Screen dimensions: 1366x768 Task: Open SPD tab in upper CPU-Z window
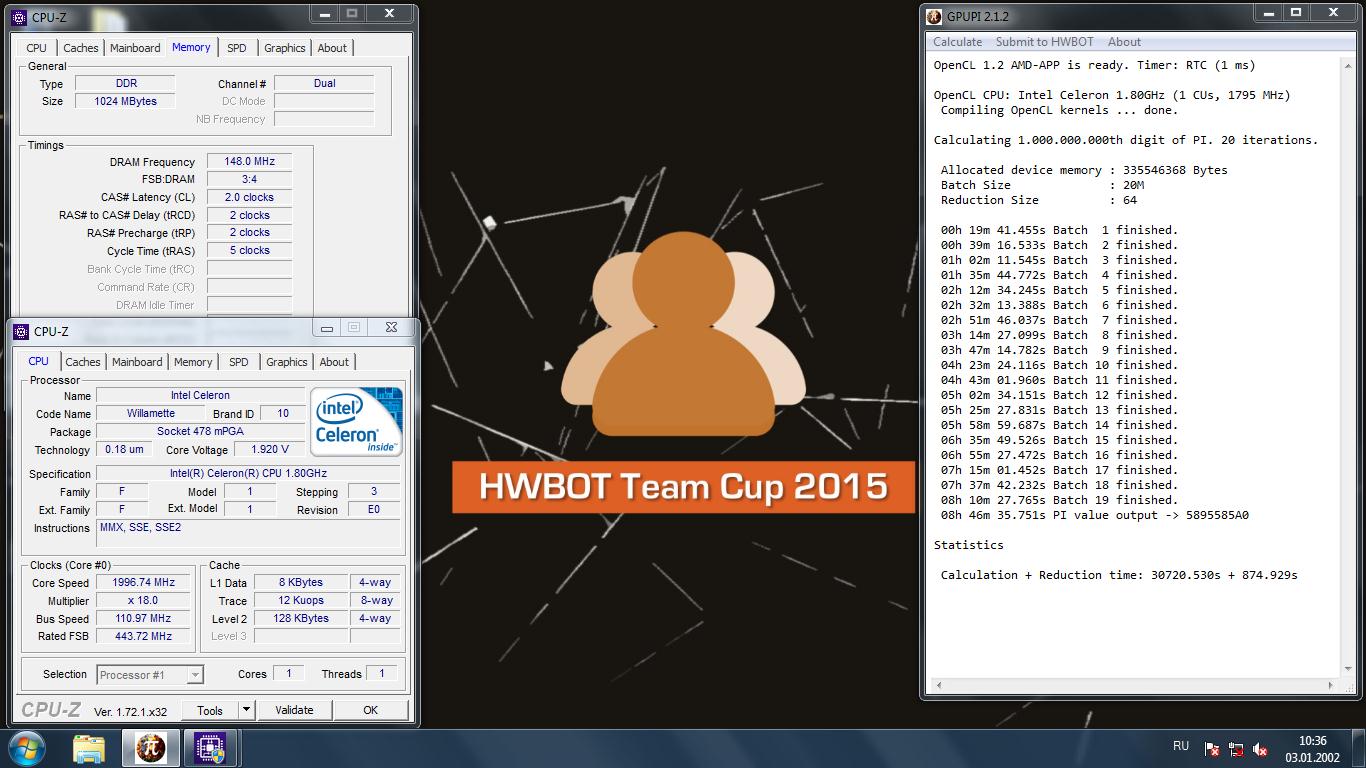[x=236, y=48]
